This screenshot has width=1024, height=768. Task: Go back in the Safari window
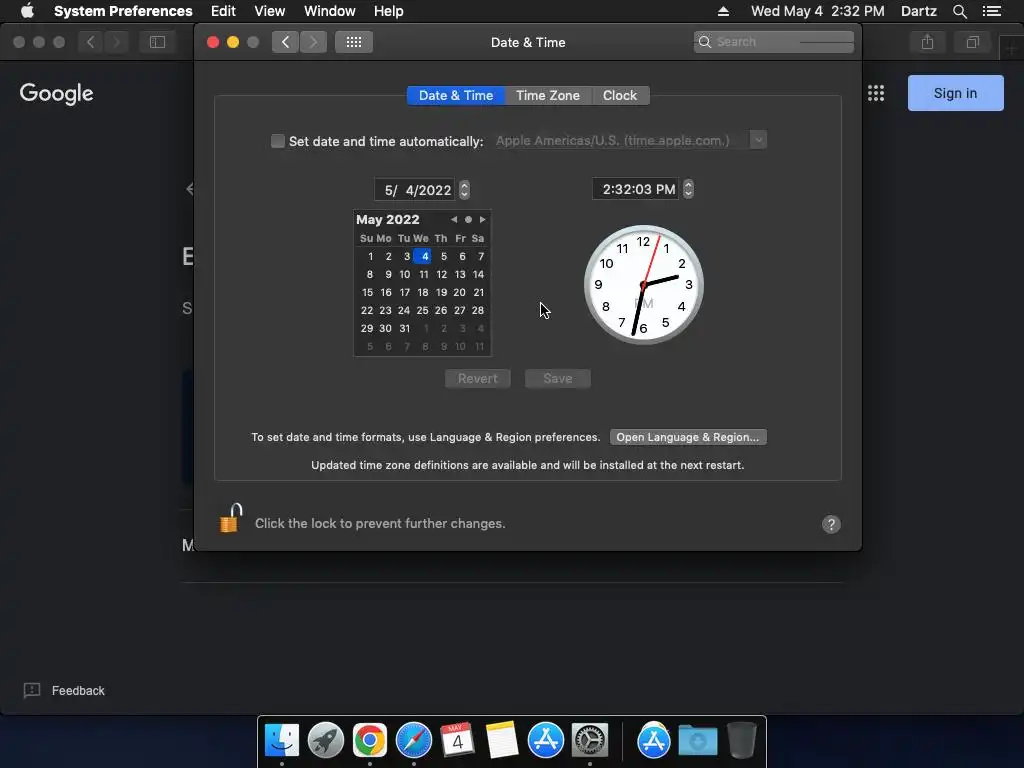(x=90, y=42)
